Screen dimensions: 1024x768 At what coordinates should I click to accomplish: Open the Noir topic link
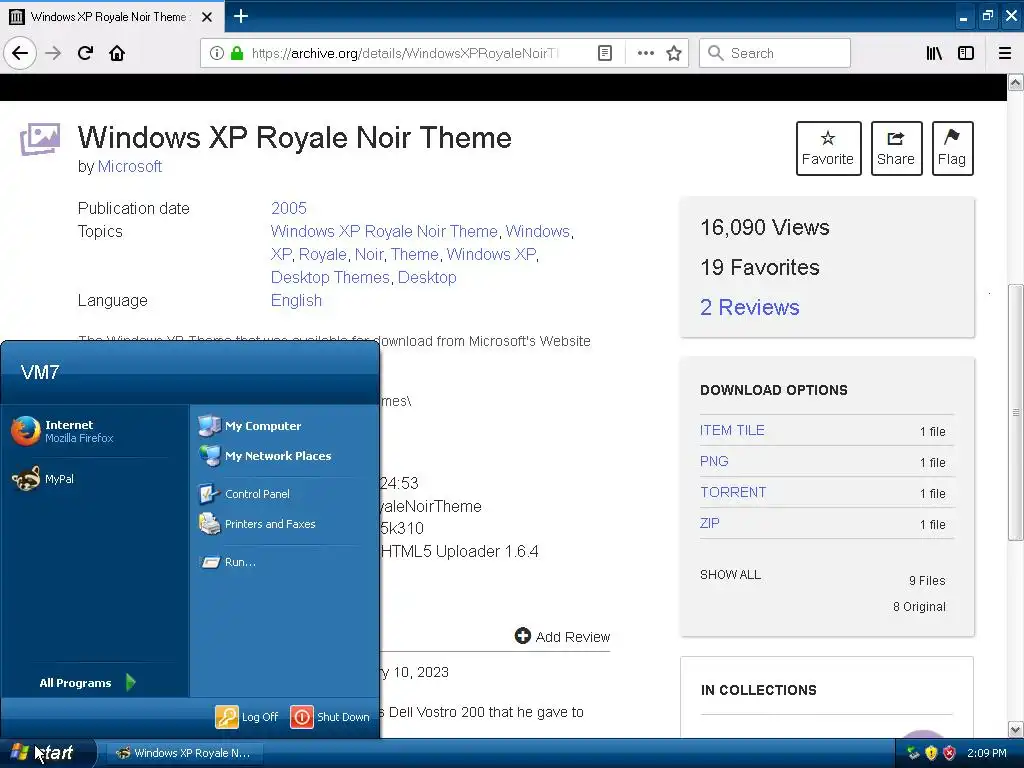tap(369, 255)
